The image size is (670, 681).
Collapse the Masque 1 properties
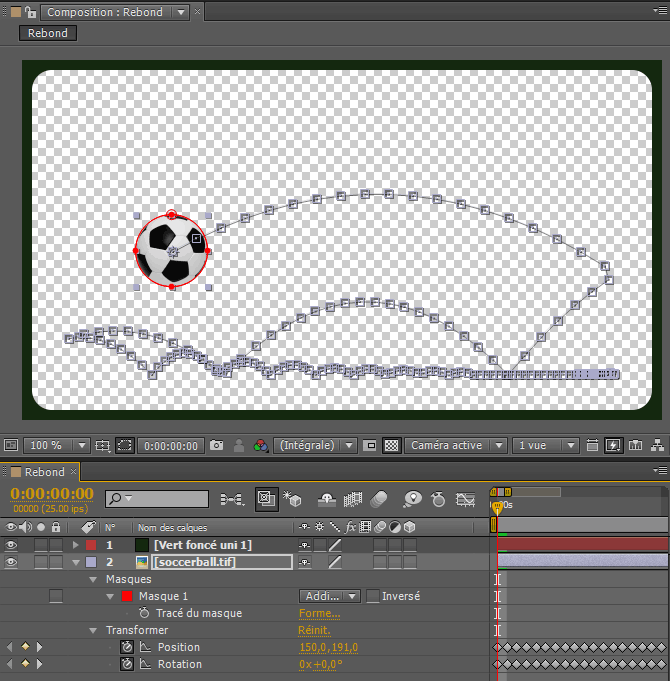click(110, 596)
